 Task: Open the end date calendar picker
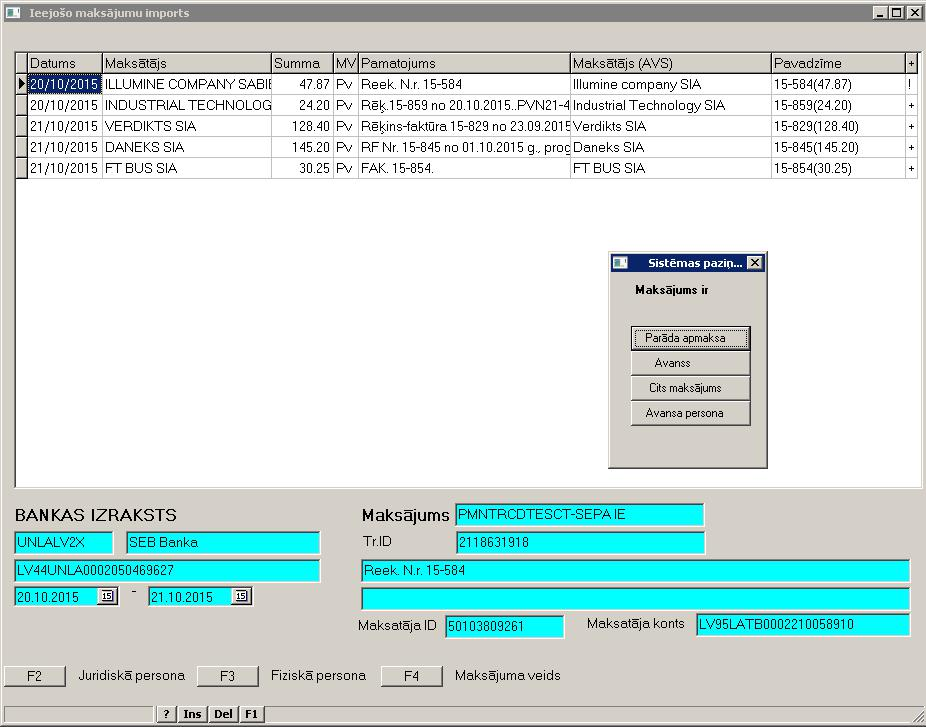pos(241,596)
